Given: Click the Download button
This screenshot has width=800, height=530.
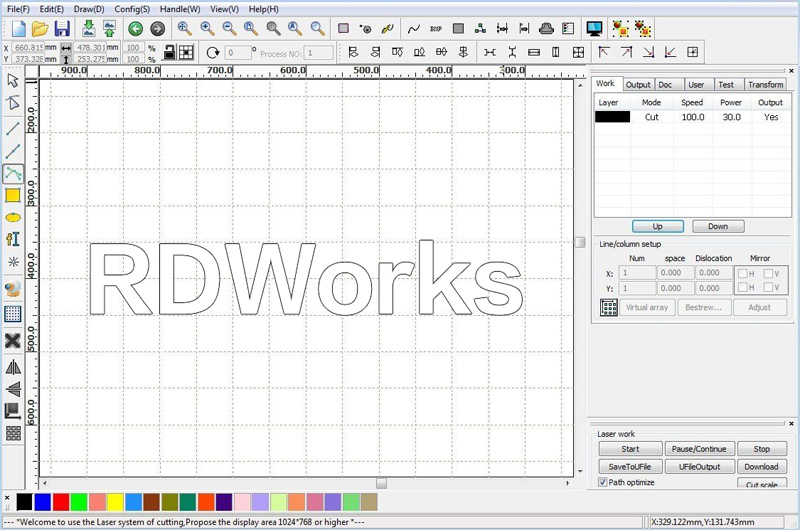Looking at the screenshot, I should [x=761, y=467].
